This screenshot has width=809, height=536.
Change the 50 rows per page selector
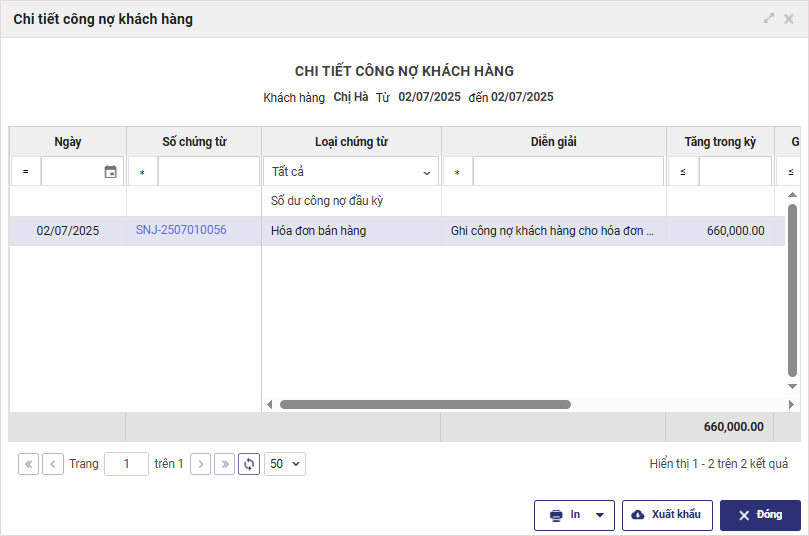(x=285, y=464)
